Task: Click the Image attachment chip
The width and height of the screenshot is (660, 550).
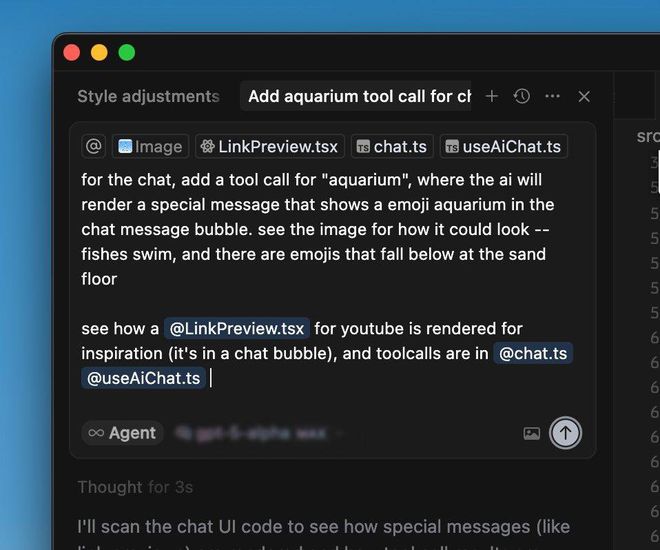Action: [x=150, y=146]
